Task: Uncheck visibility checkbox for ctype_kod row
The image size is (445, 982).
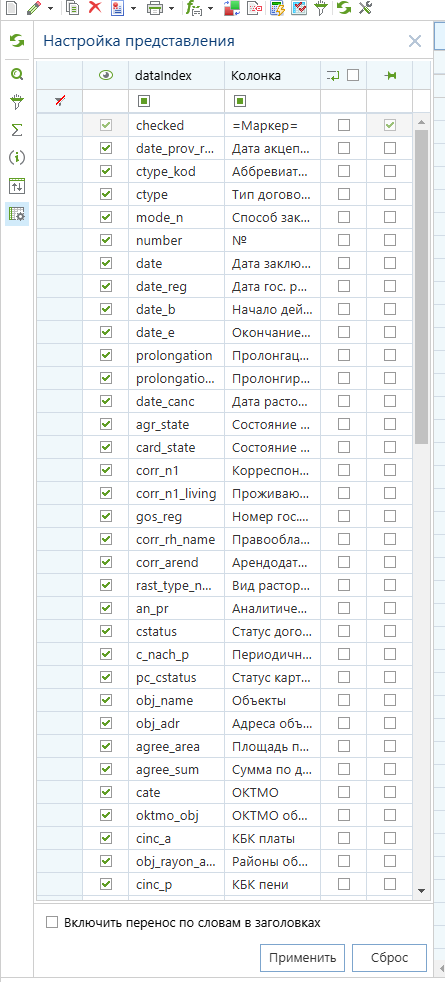Action: tap(106, 171)
